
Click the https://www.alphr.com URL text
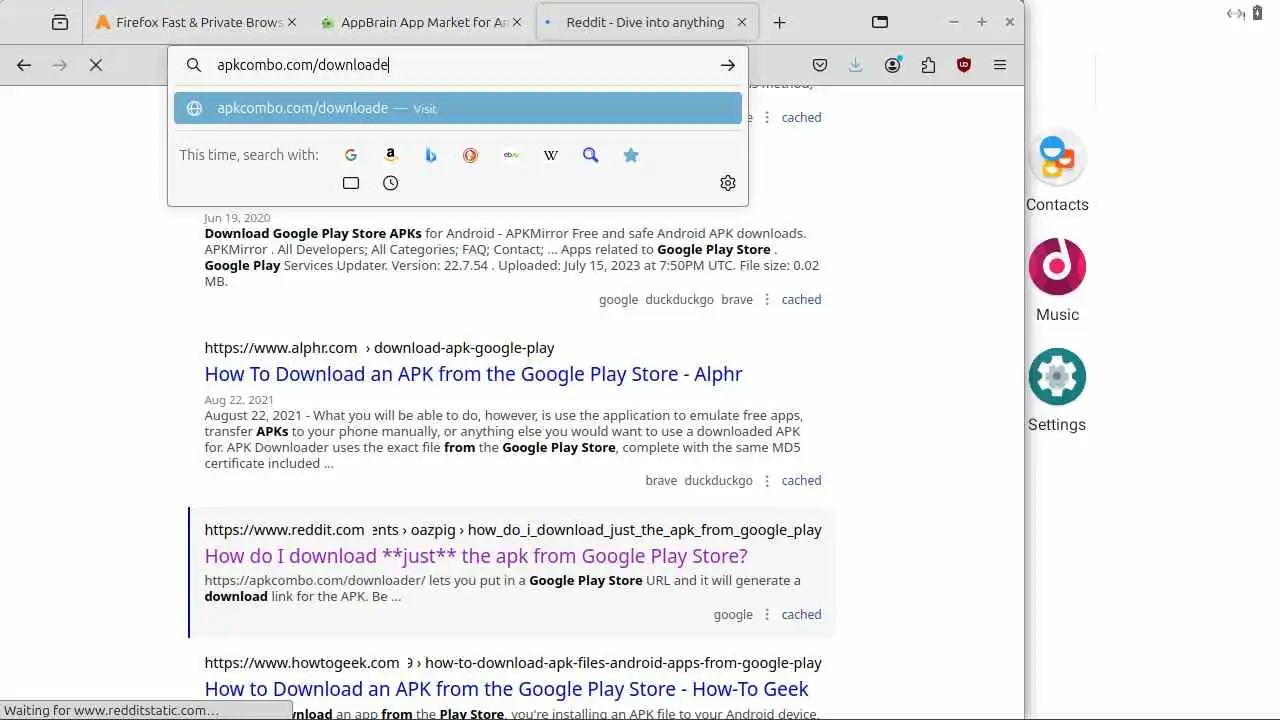[281, 348]
